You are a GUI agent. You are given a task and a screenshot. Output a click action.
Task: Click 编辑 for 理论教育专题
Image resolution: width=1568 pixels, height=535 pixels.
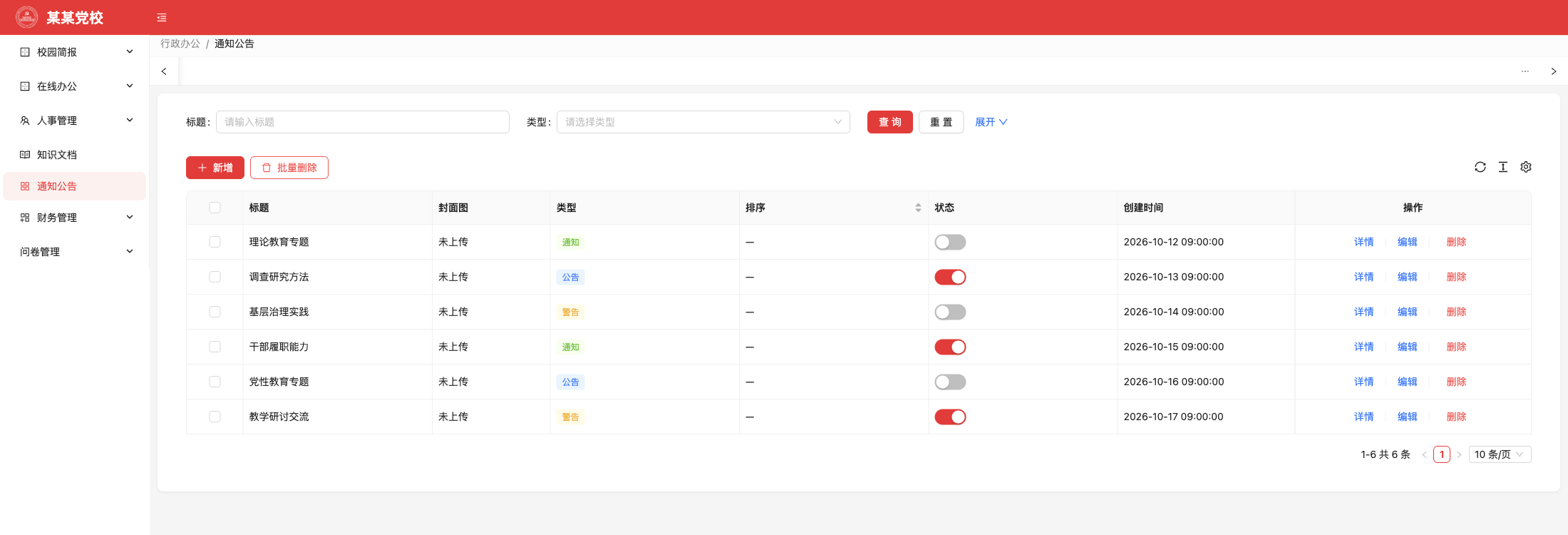click(1408, 242)
